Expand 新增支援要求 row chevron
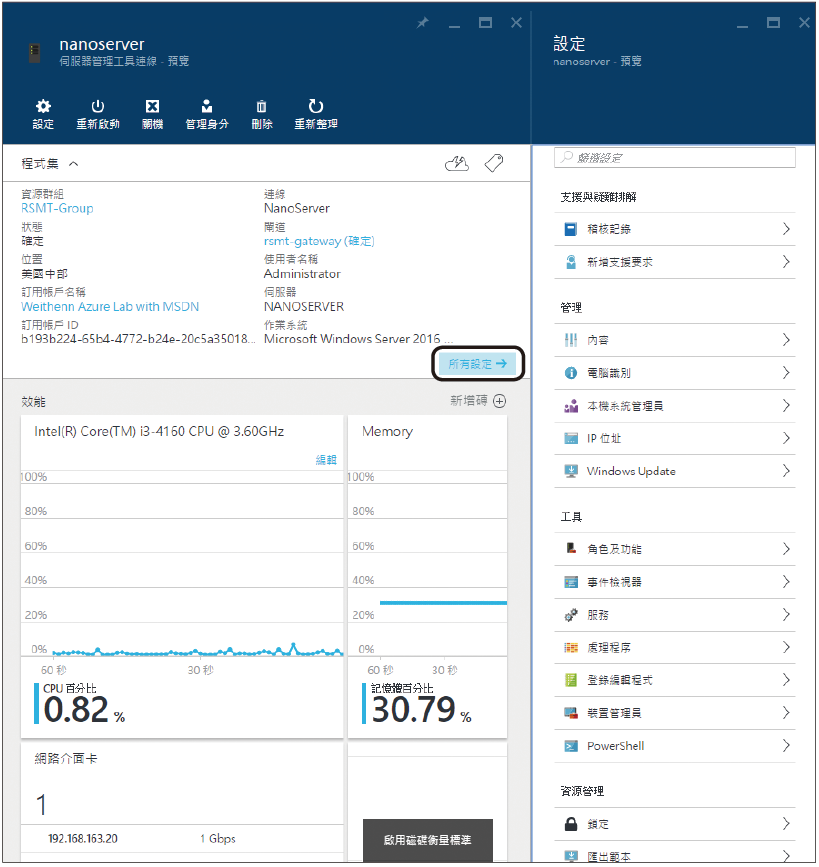 (786, 262)
